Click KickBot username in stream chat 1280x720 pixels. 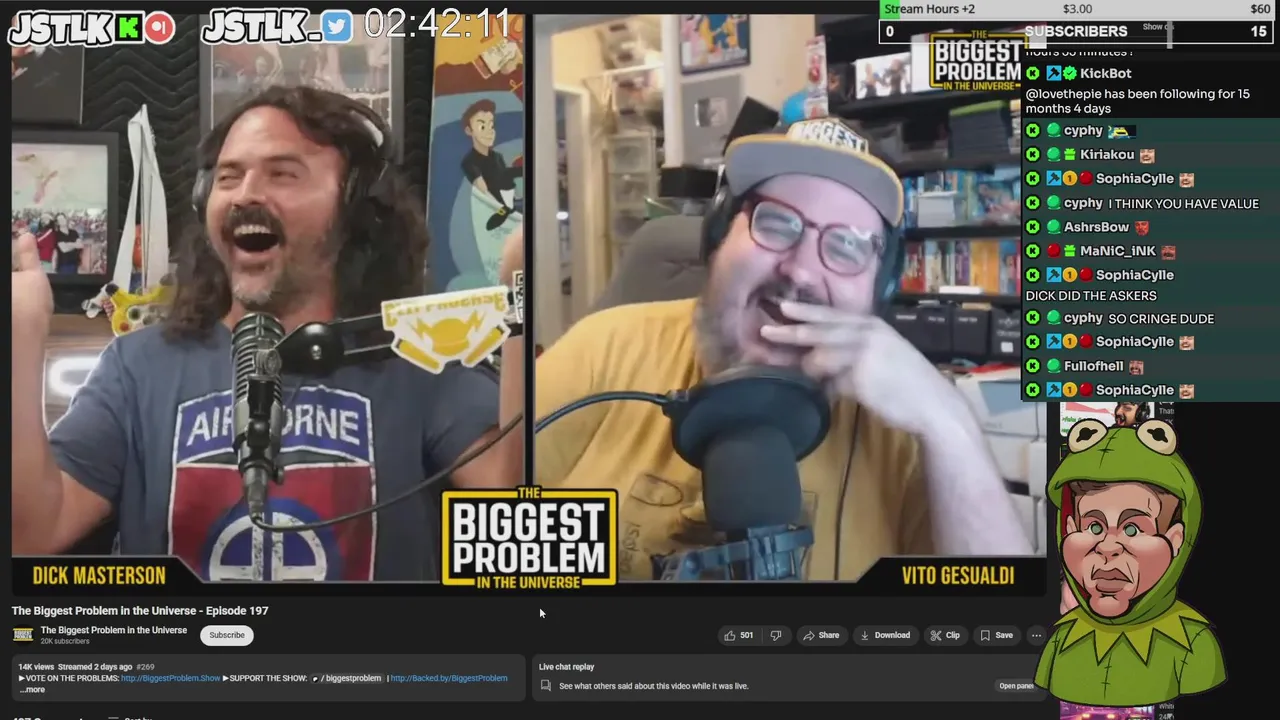[x=1105, y=73]
